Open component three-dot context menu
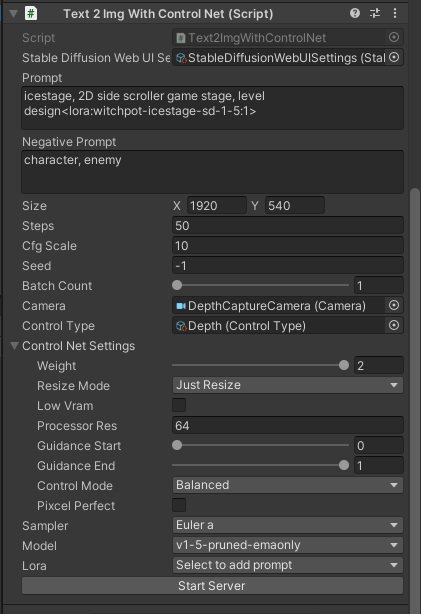Viewport: 421px width, 614px height. (395, 13)
